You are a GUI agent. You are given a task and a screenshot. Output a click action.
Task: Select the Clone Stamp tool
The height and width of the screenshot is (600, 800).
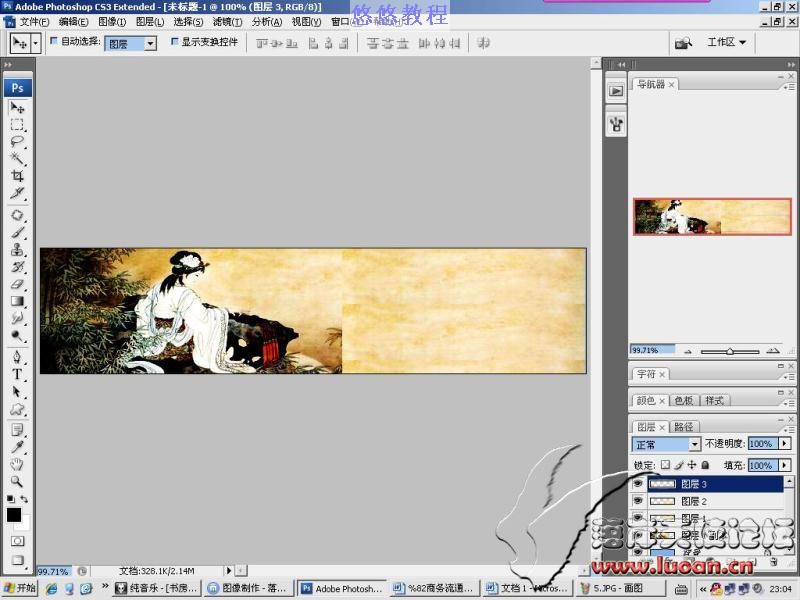tap(17, 249)
